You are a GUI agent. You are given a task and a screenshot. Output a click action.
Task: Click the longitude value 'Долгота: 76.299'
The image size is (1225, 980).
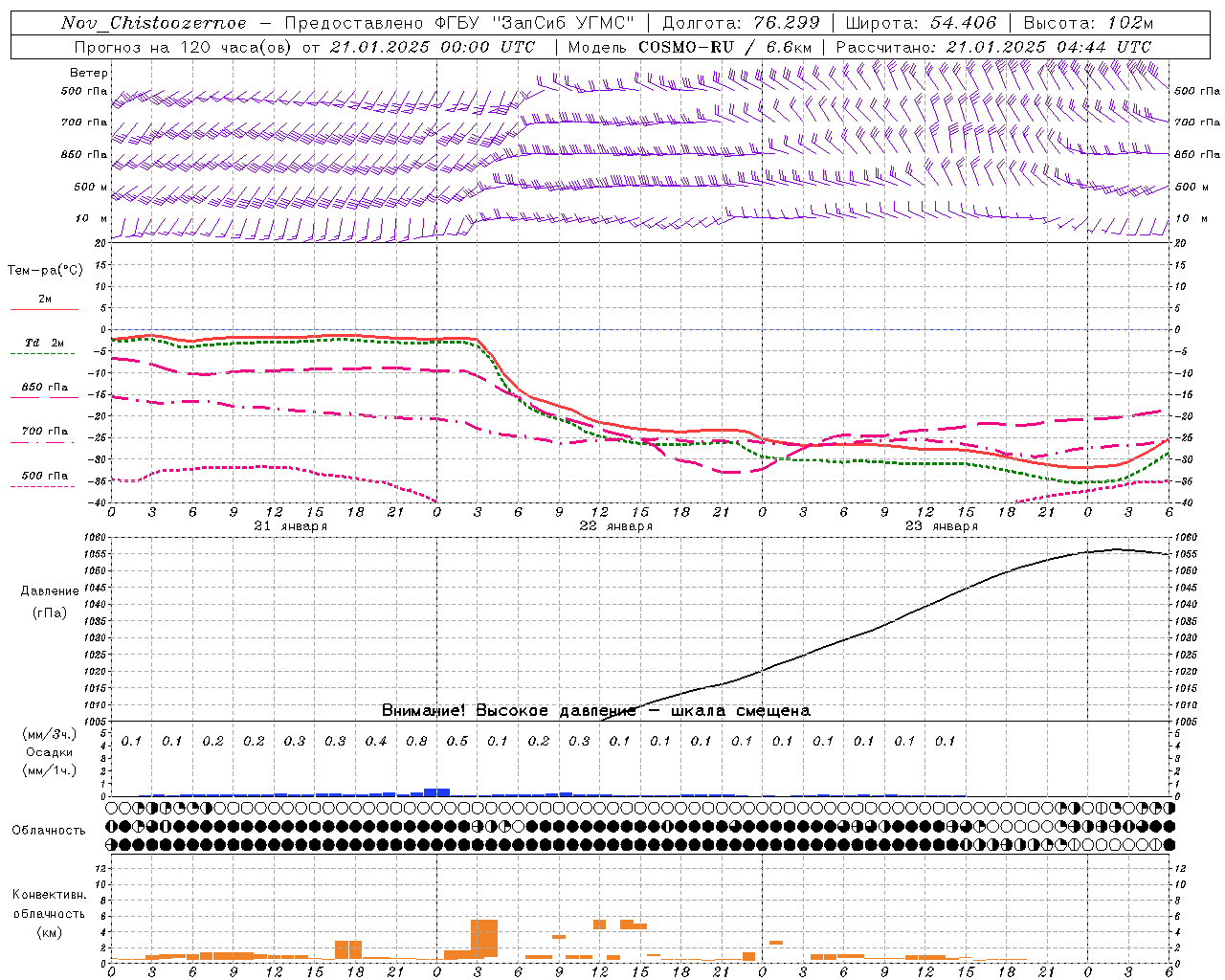[x=741, y=23]
